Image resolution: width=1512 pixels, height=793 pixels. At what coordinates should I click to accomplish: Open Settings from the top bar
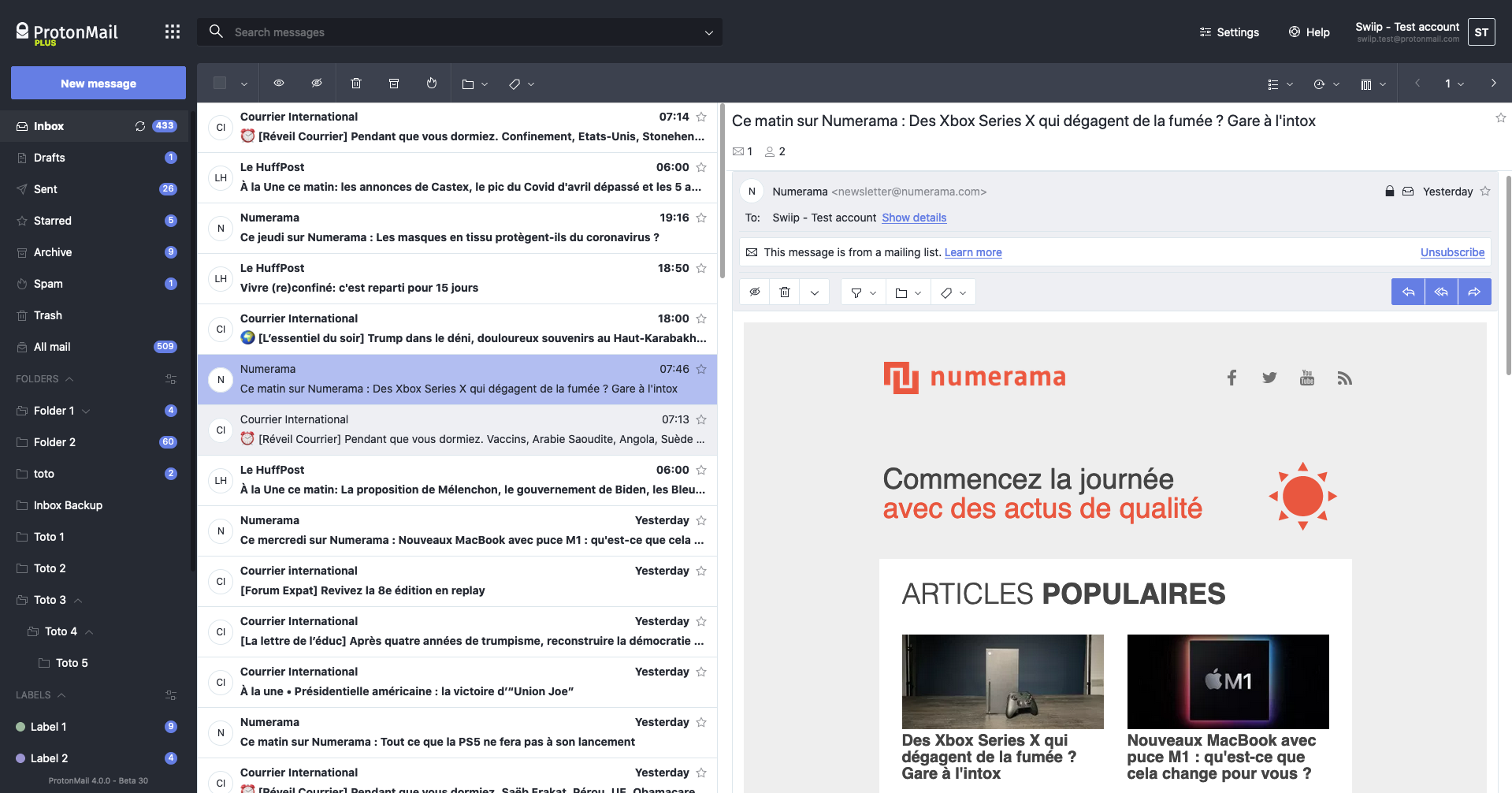[1229, 32]
